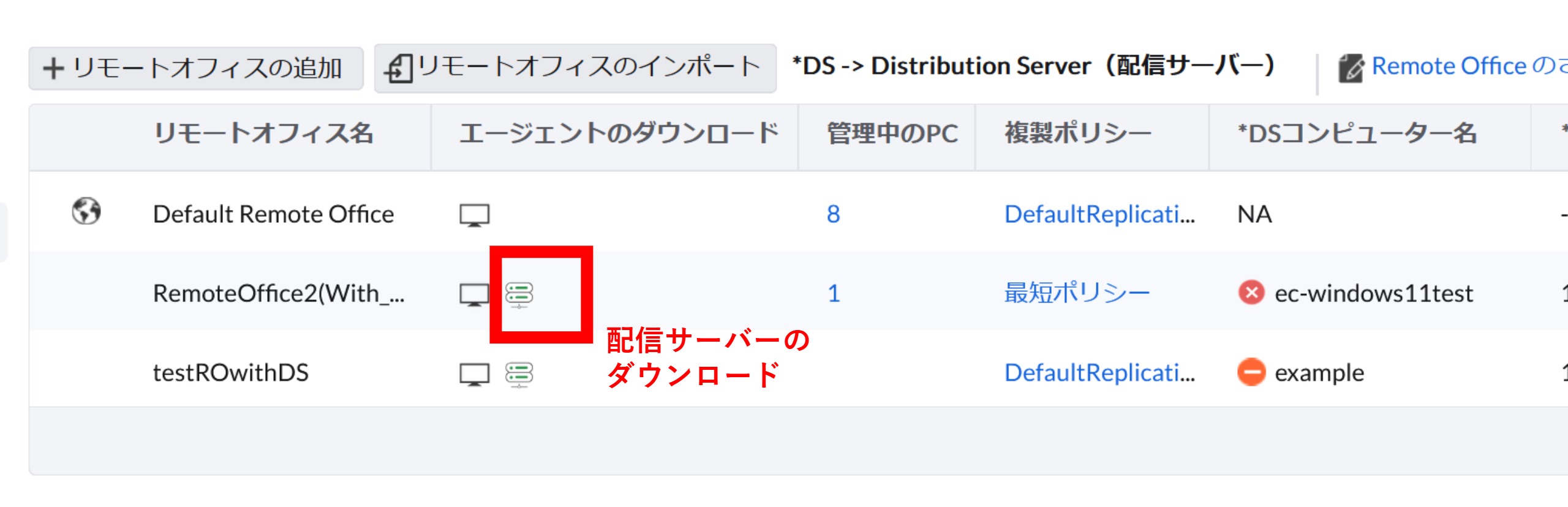Click the Remote Office edit icon
Viewport: 1568px width, 507px height.
[1351, 67]
